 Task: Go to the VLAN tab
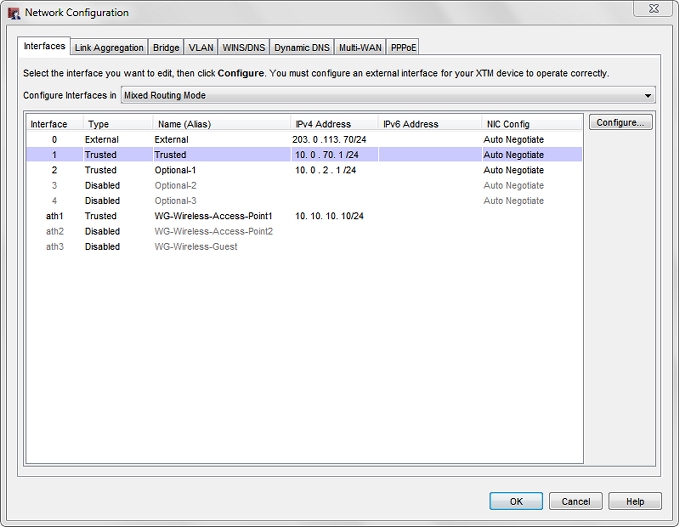[201, 48]
